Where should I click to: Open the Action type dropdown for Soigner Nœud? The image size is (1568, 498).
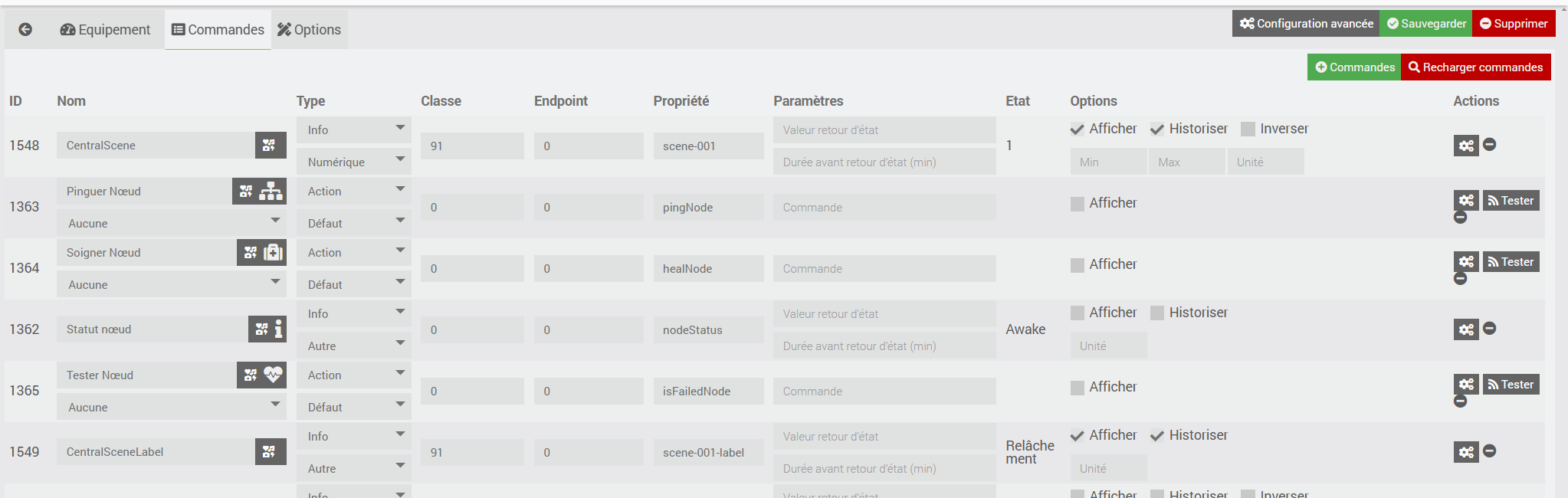coord(353,253)
